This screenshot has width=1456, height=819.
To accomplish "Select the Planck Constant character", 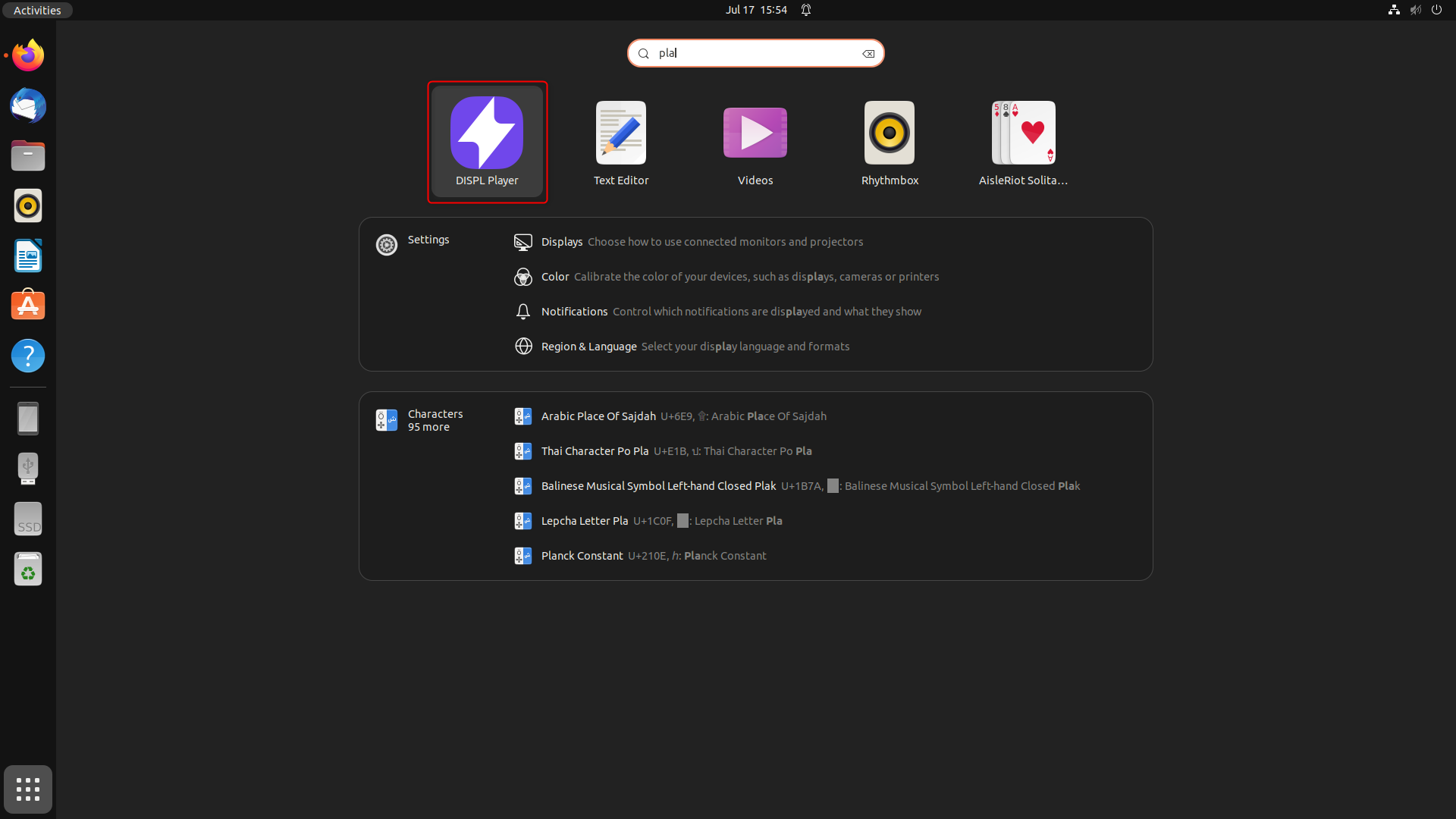I will [582, 556].
